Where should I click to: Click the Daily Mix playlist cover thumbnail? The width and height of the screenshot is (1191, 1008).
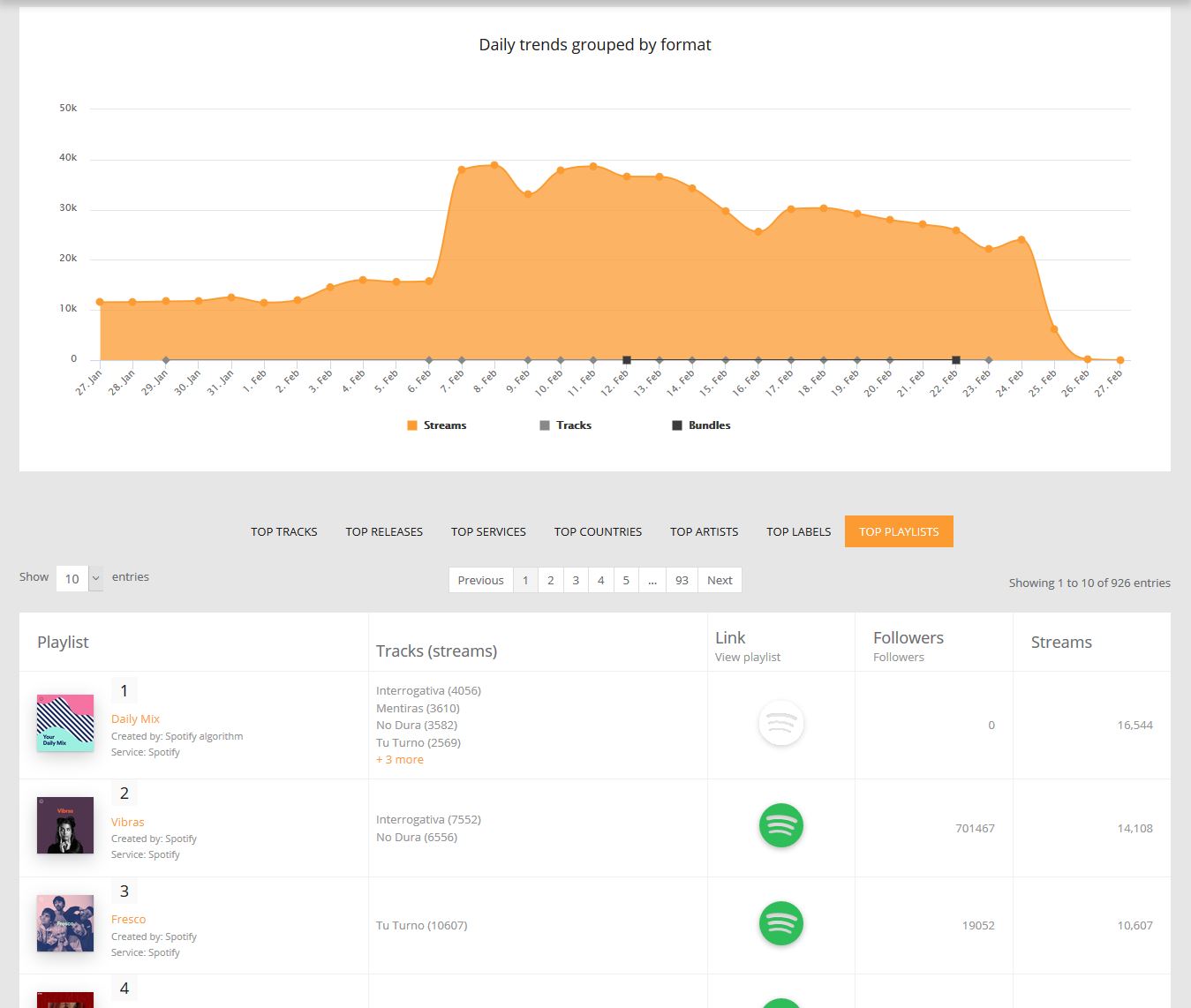65,723
